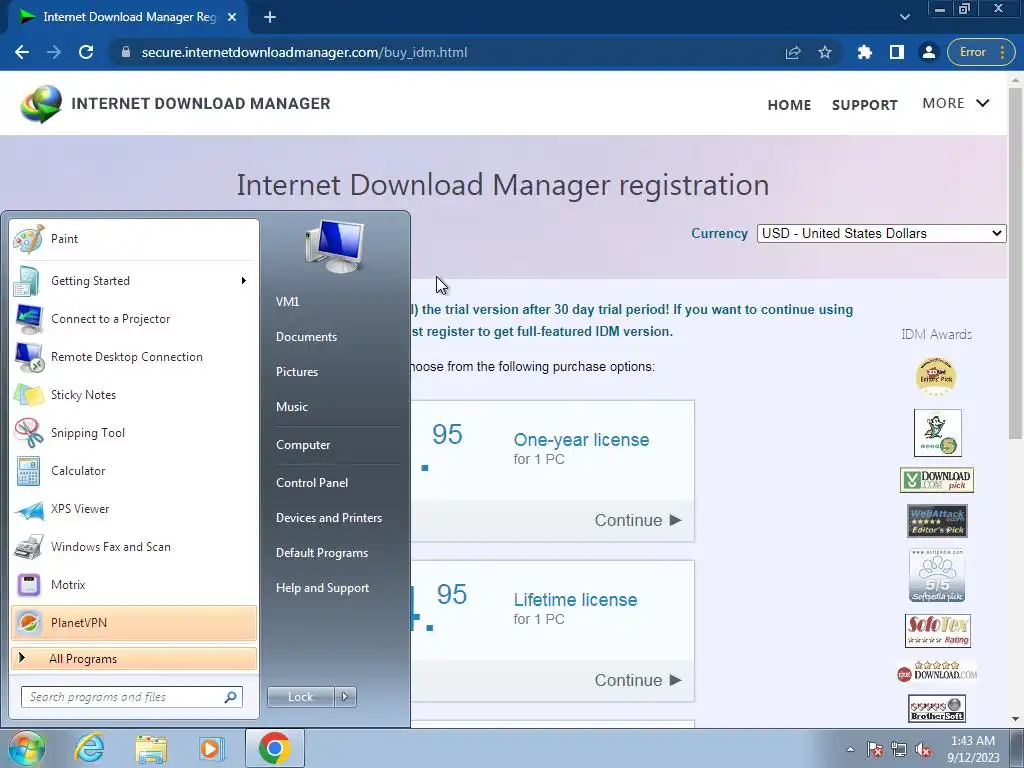Open Devices and Printers

[328, 518]
